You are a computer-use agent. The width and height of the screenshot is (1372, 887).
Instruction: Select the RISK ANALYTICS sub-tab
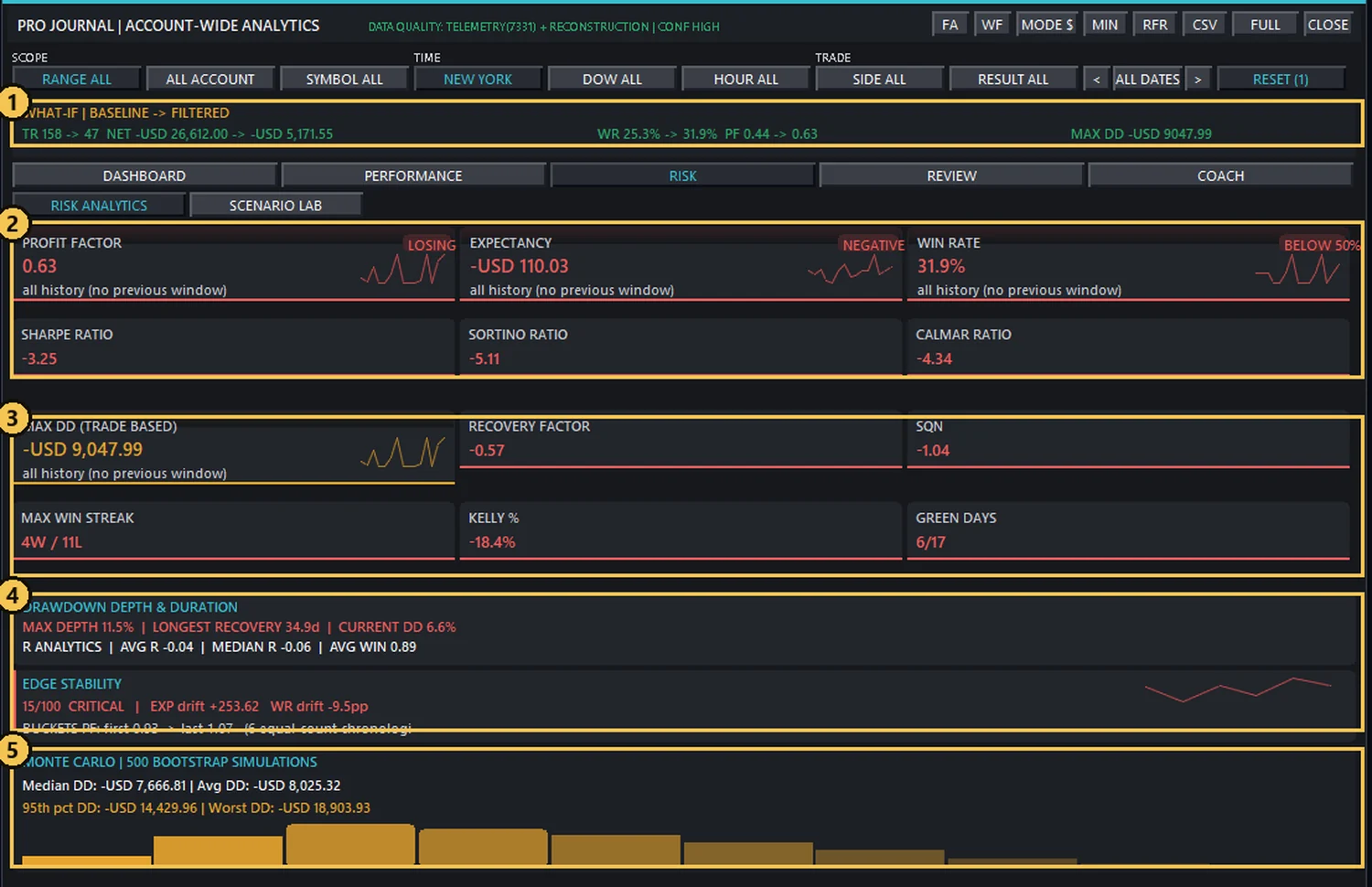99,206
